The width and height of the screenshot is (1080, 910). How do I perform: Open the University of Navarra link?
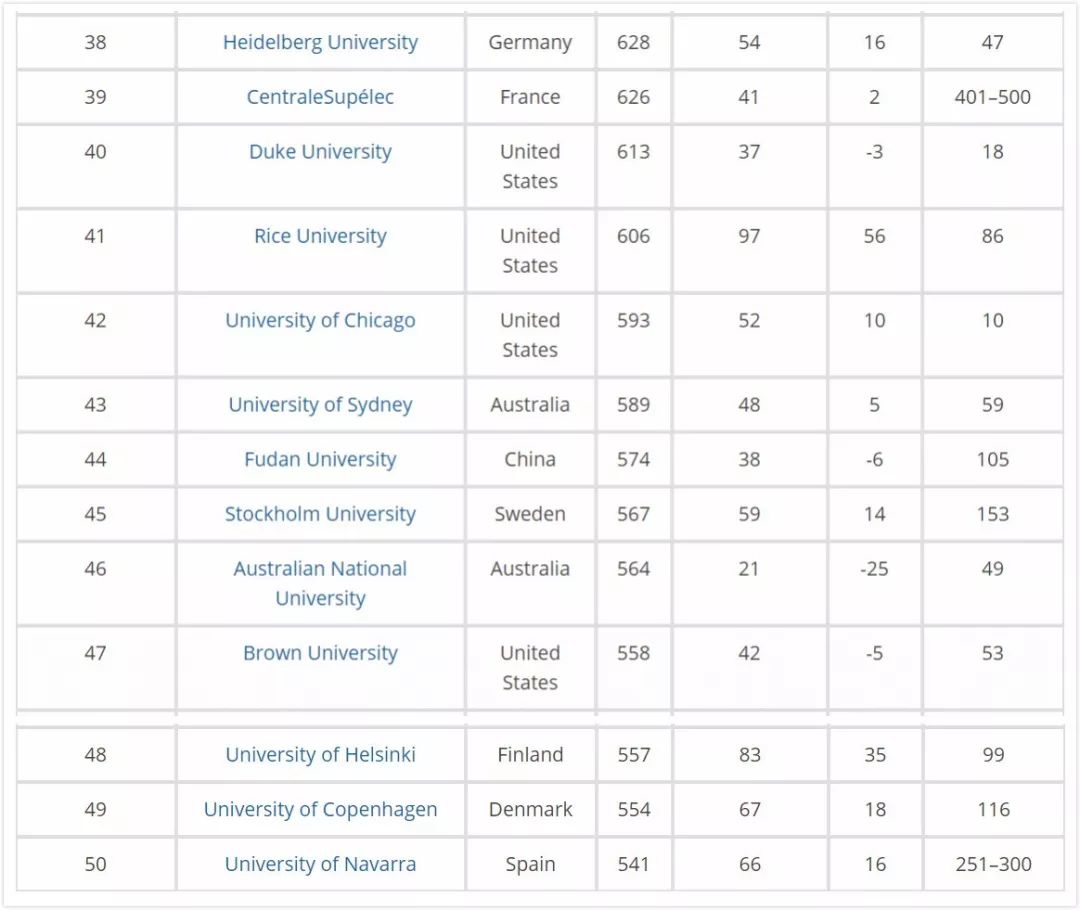320,864
